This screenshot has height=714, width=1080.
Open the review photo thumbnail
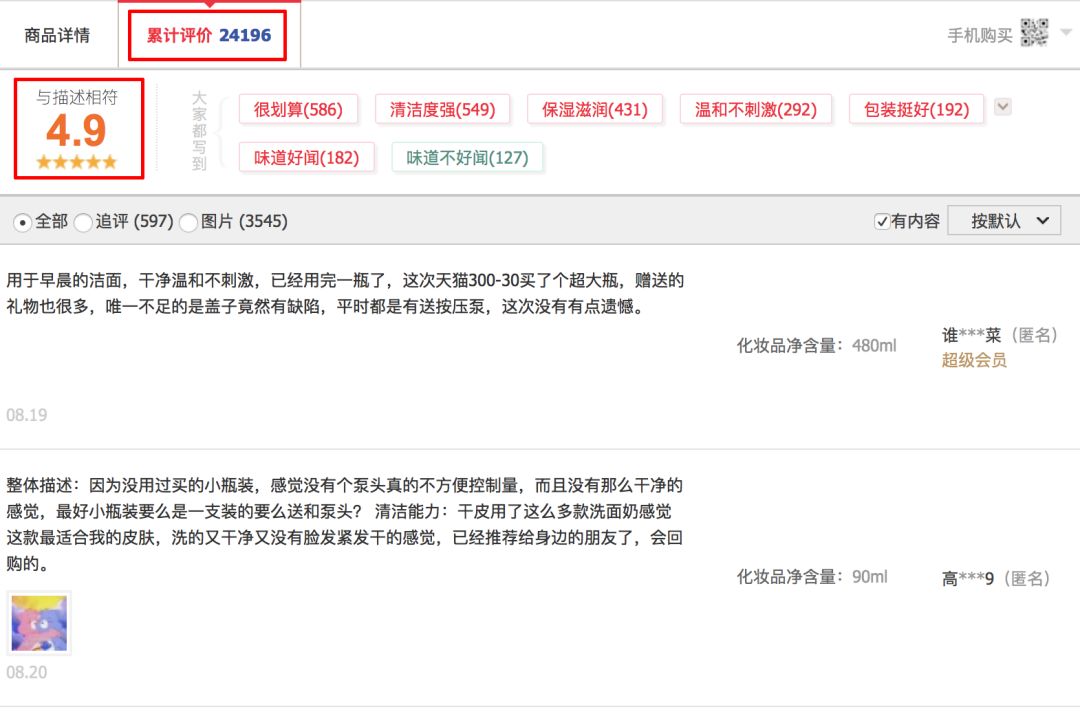point(41,623)
